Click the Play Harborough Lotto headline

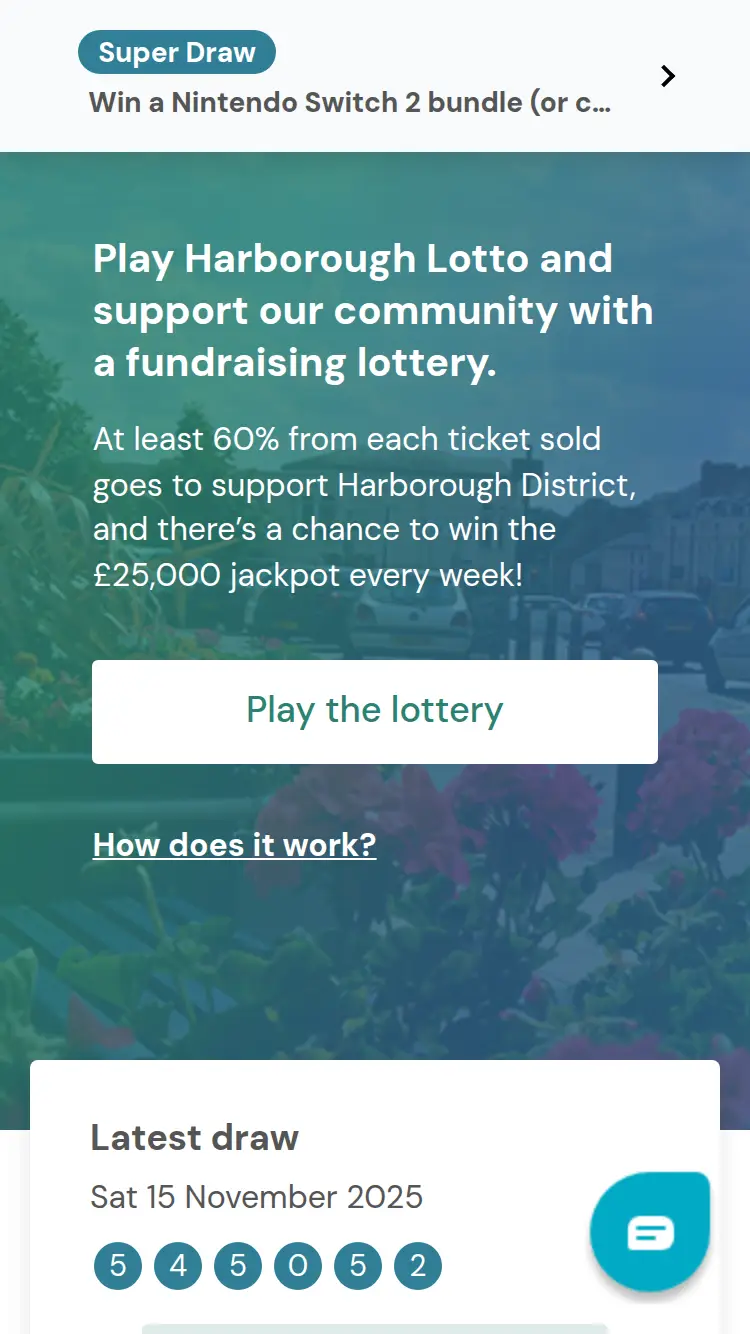pos(373,310)
